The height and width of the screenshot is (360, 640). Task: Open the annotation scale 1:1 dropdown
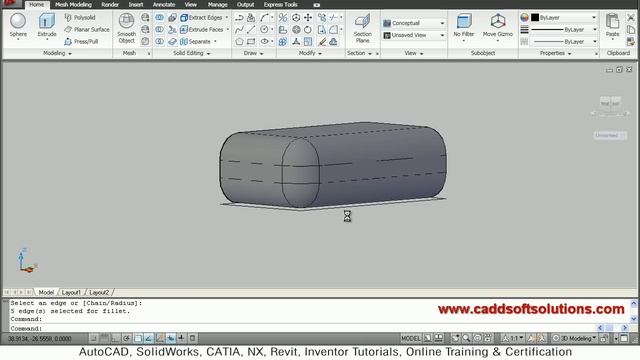tap(513, 338)
